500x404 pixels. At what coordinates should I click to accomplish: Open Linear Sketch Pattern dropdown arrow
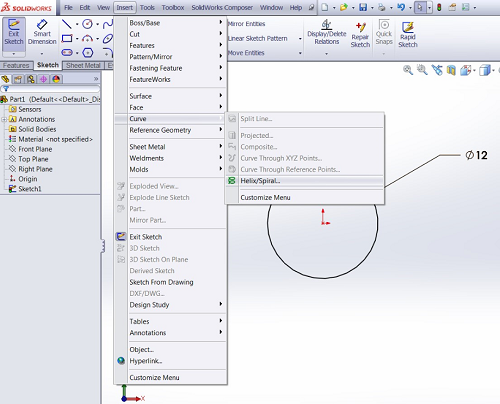(x=300, y=39)
